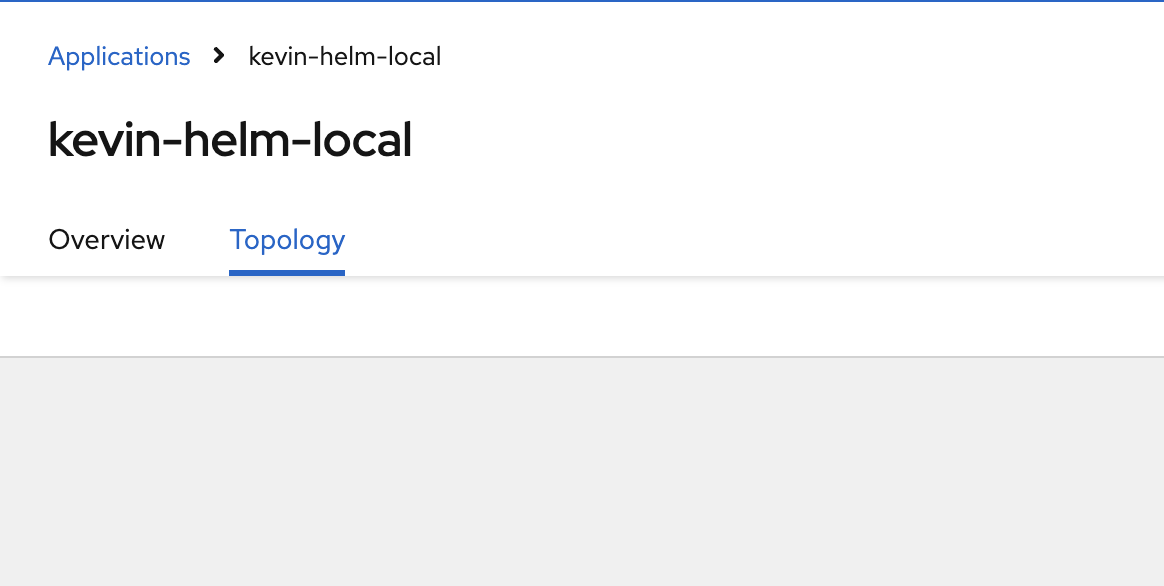This screenshot has width=1164, height=586.
Task: Switch to the Overview tab
Action: (106, 240)
